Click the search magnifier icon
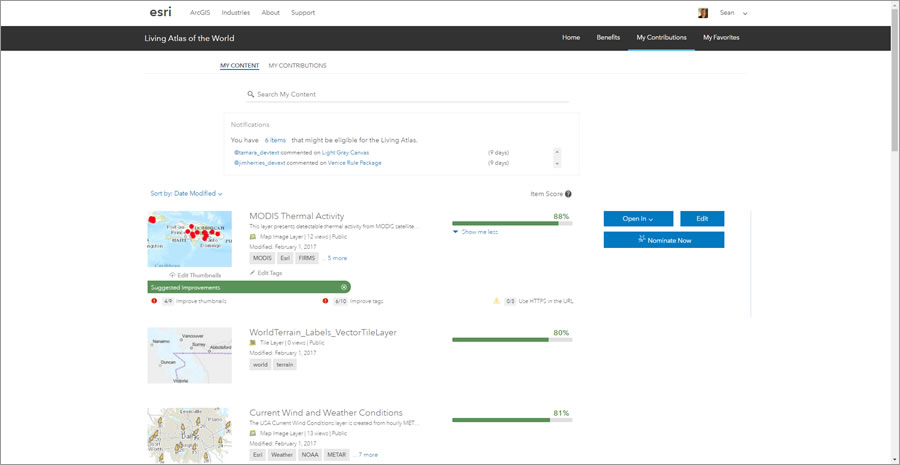Viewport: 900px width, 465px height. [251, 94]
